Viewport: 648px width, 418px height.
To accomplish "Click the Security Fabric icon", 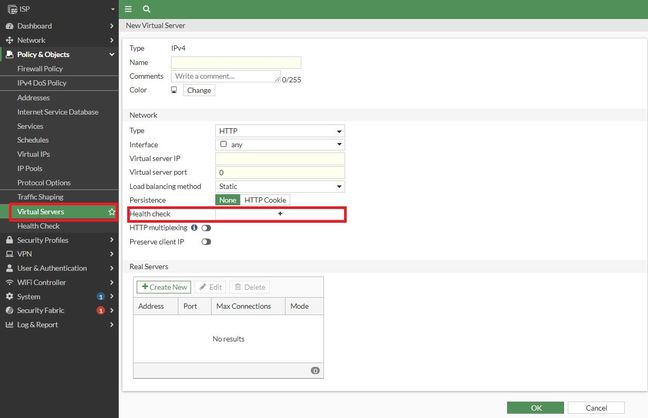I will click(10, 310).
